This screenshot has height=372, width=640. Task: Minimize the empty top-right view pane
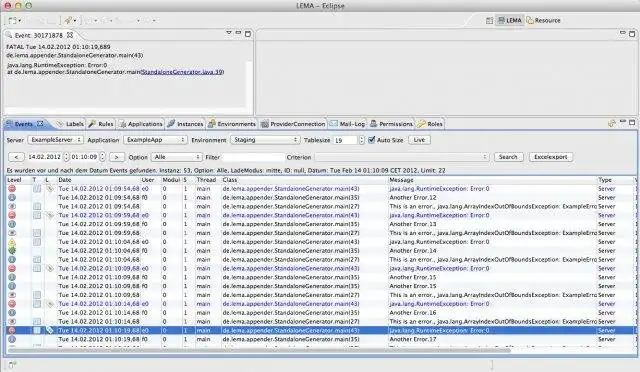[x=622, y=33]
